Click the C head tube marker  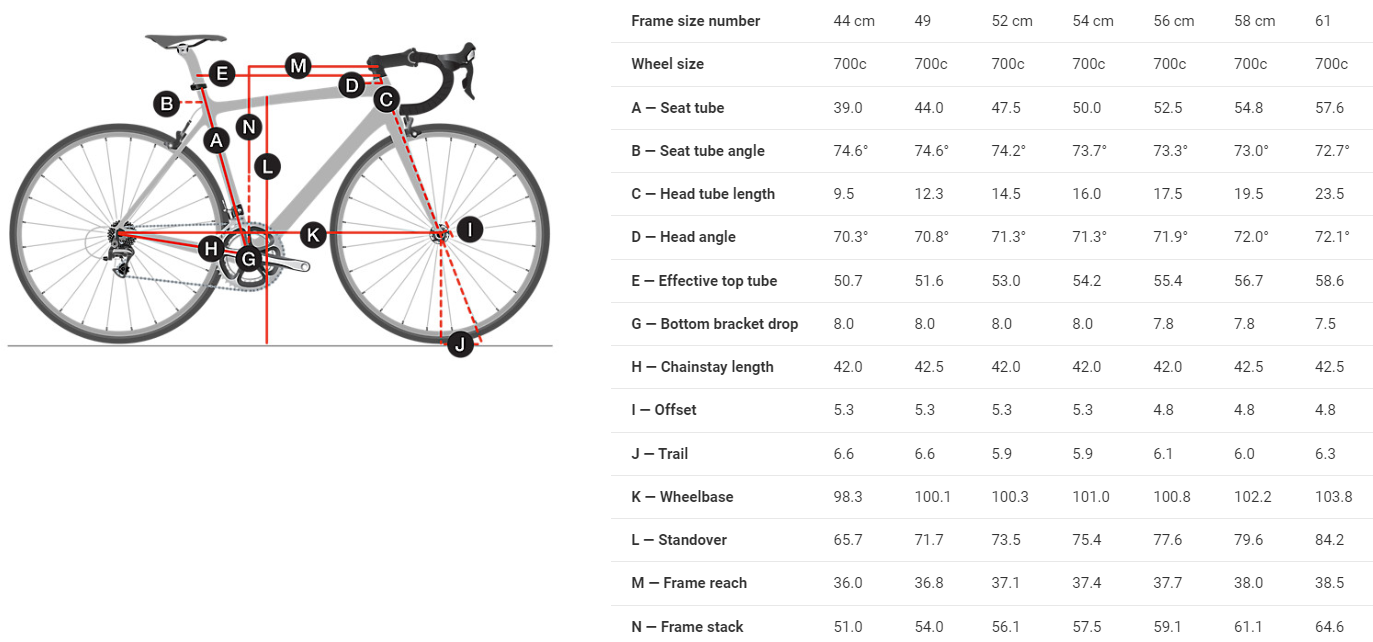(386, 99)
